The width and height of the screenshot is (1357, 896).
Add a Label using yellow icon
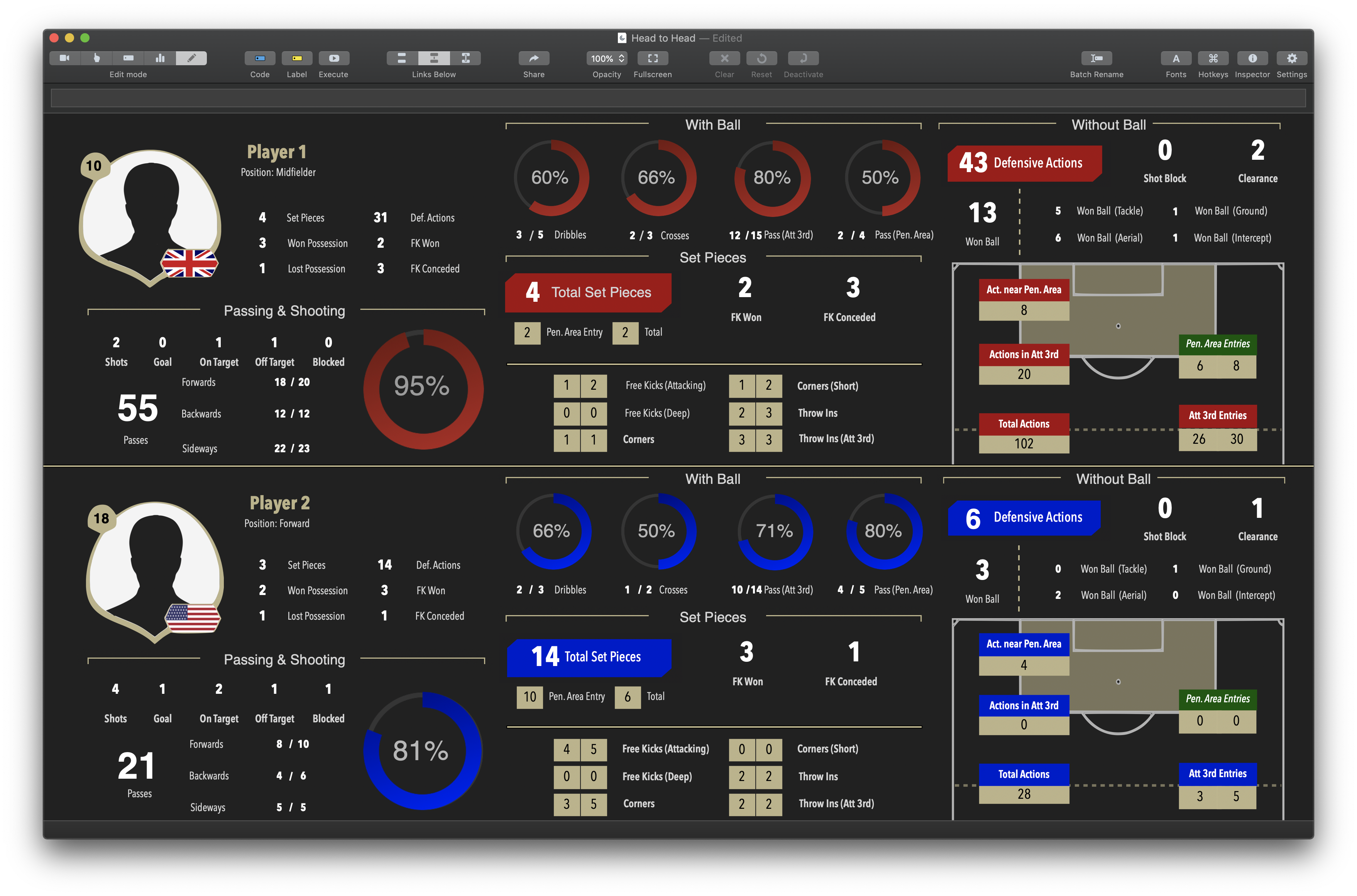click(x=296, y=58)
